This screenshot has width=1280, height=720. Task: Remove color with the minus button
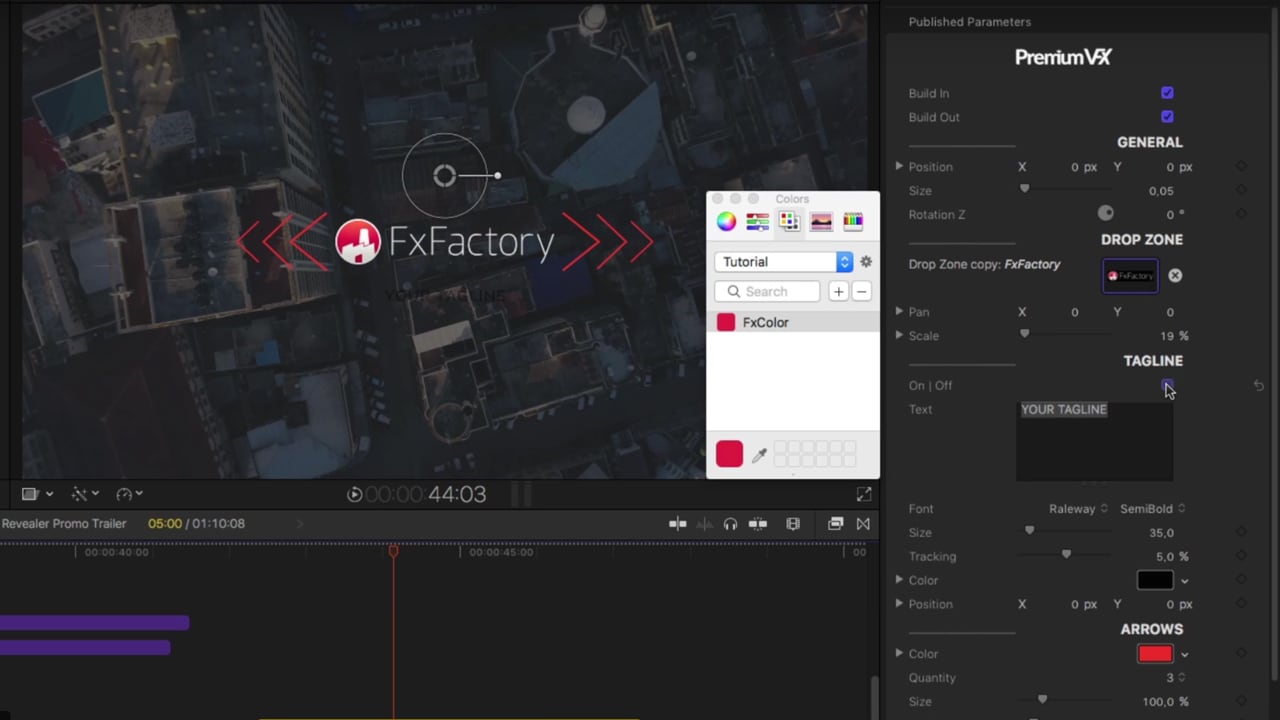861,291
